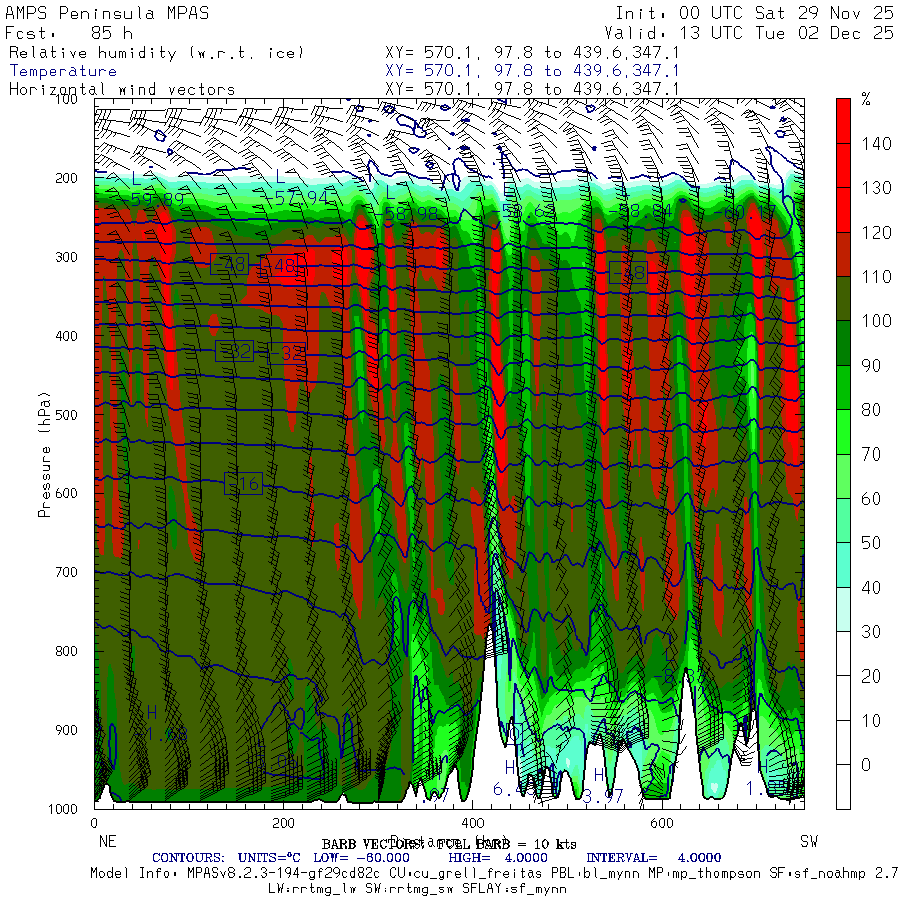Screen dimensions: 900x900
Task: Select the 80 colorbar tick label
Action: [x=871, y=410]
